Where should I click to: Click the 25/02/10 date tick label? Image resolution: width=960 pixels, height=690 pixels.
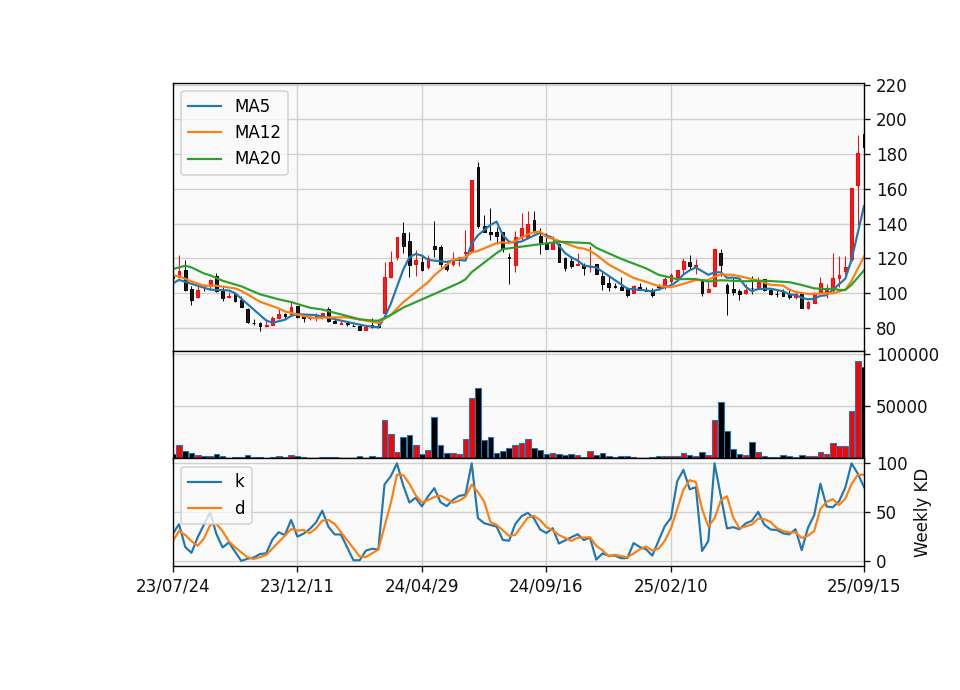click(x=670, y=587)
